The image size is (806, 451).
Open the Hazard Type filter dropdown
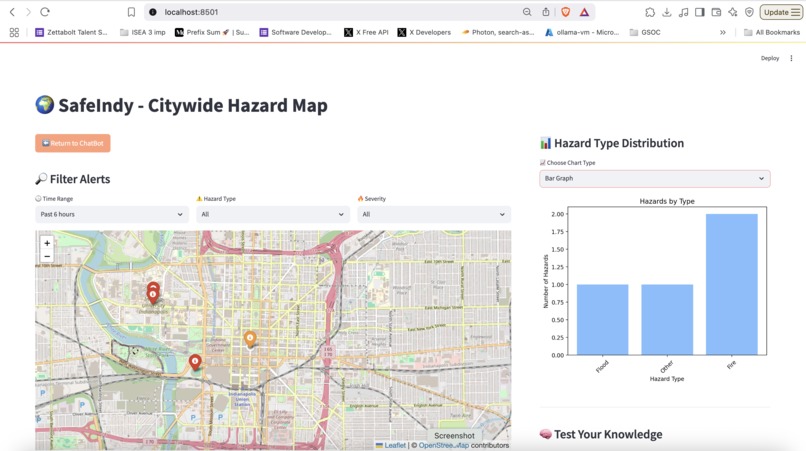pyautogui.click(x=273, y=214)
